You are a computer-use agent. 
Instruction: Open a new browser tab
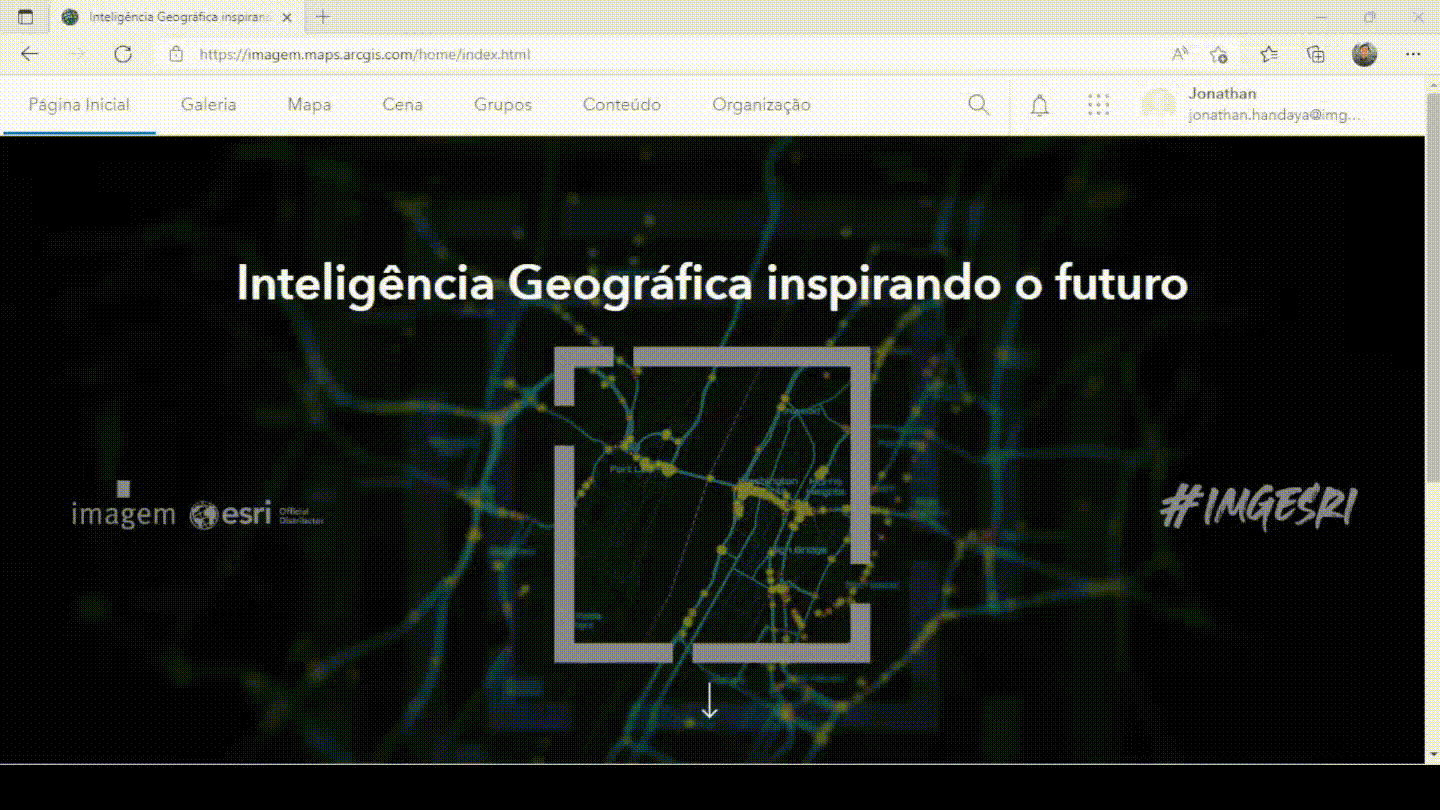(323, 17)
